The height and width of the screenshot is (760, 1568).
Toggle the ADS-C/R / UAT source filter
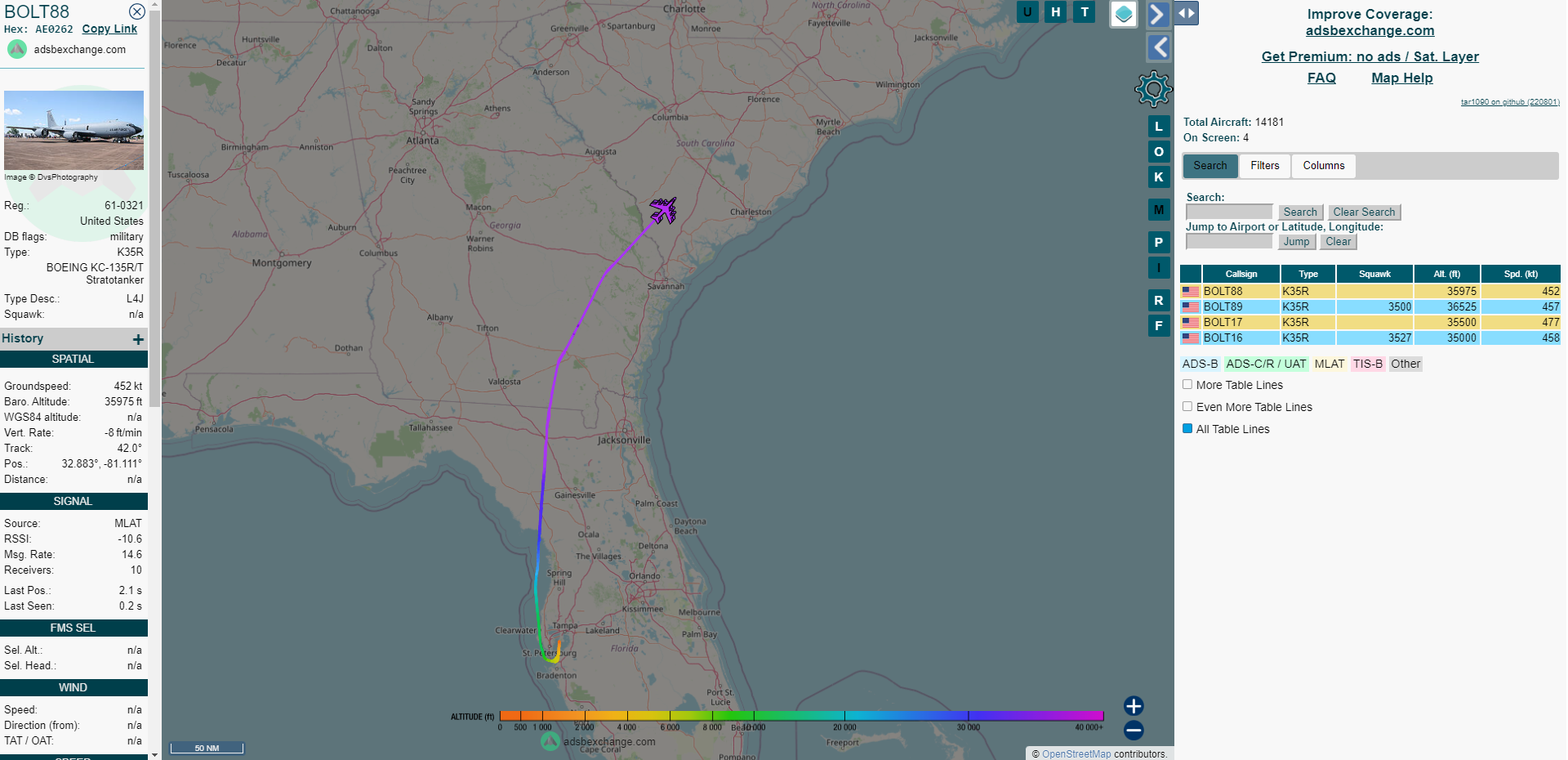click(x=1266, y=364)
